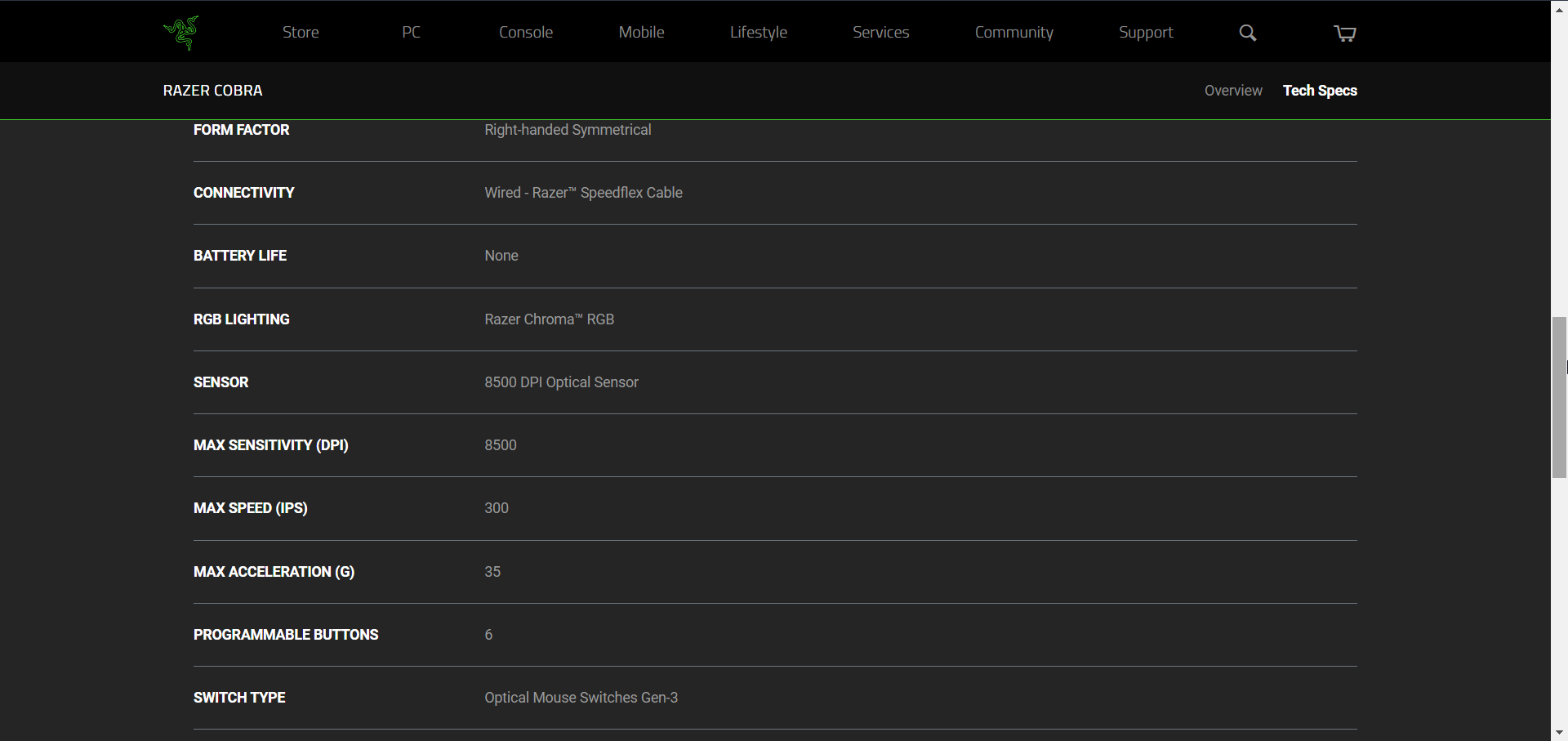Click the CONNECTIVITY label
This screenshot has height=741, width=1568.
(x=244, y=193)
